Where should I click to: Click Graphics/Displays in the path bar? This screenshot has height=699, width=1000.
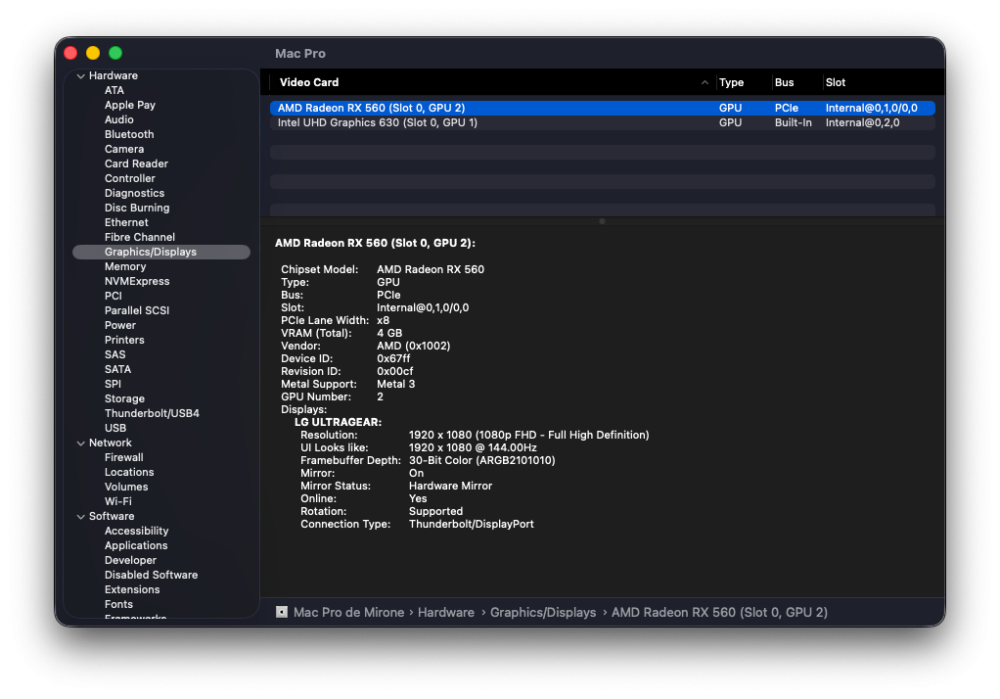(x=543, y=612)
